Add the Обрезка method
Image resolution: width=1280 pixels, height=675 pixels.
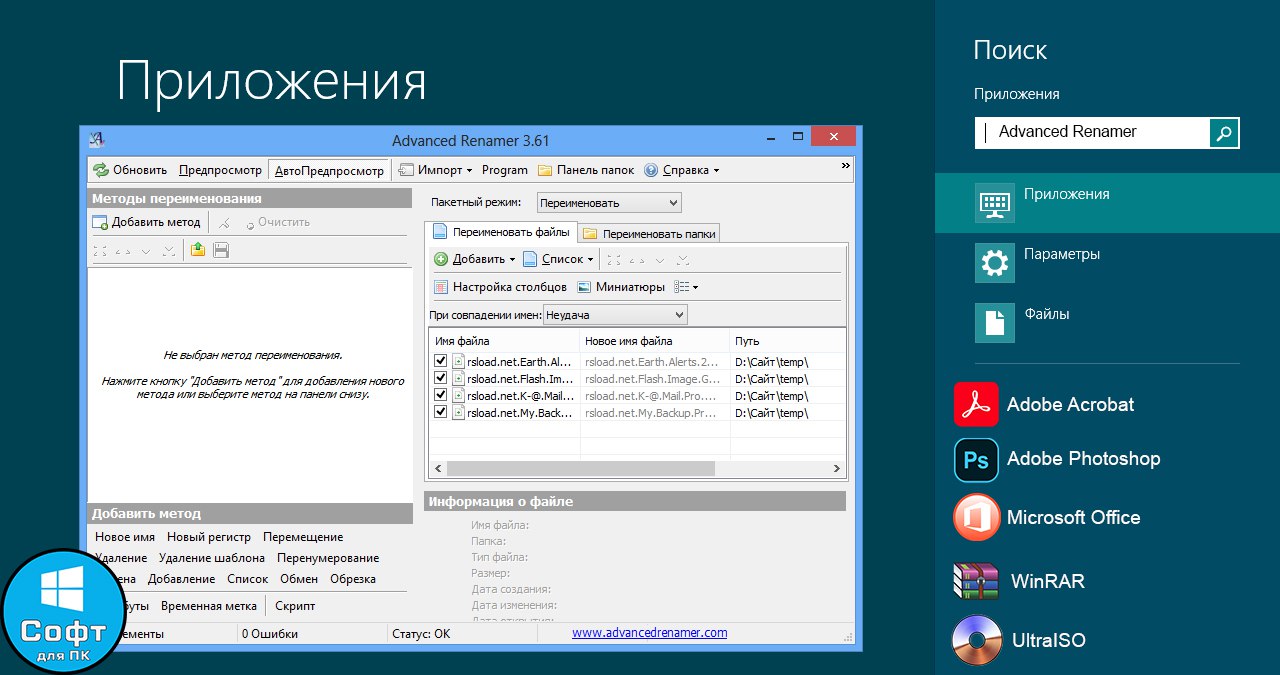click(353, 579)
